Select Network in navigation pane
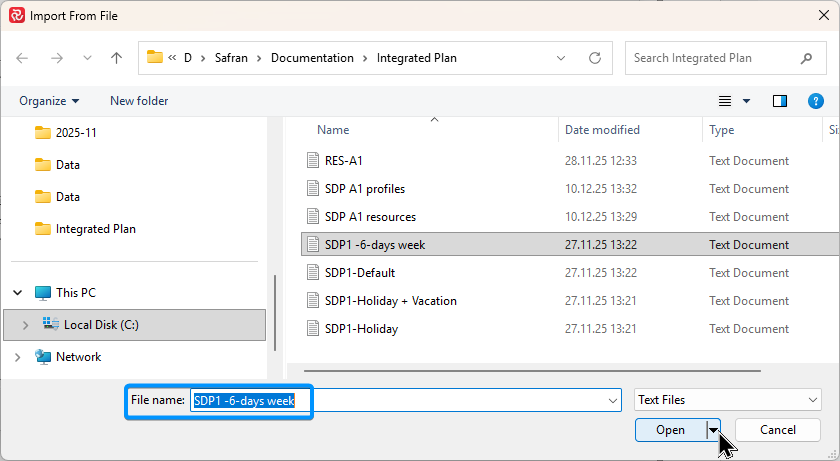This screenshot has height=461, width=840. [68, 357]
